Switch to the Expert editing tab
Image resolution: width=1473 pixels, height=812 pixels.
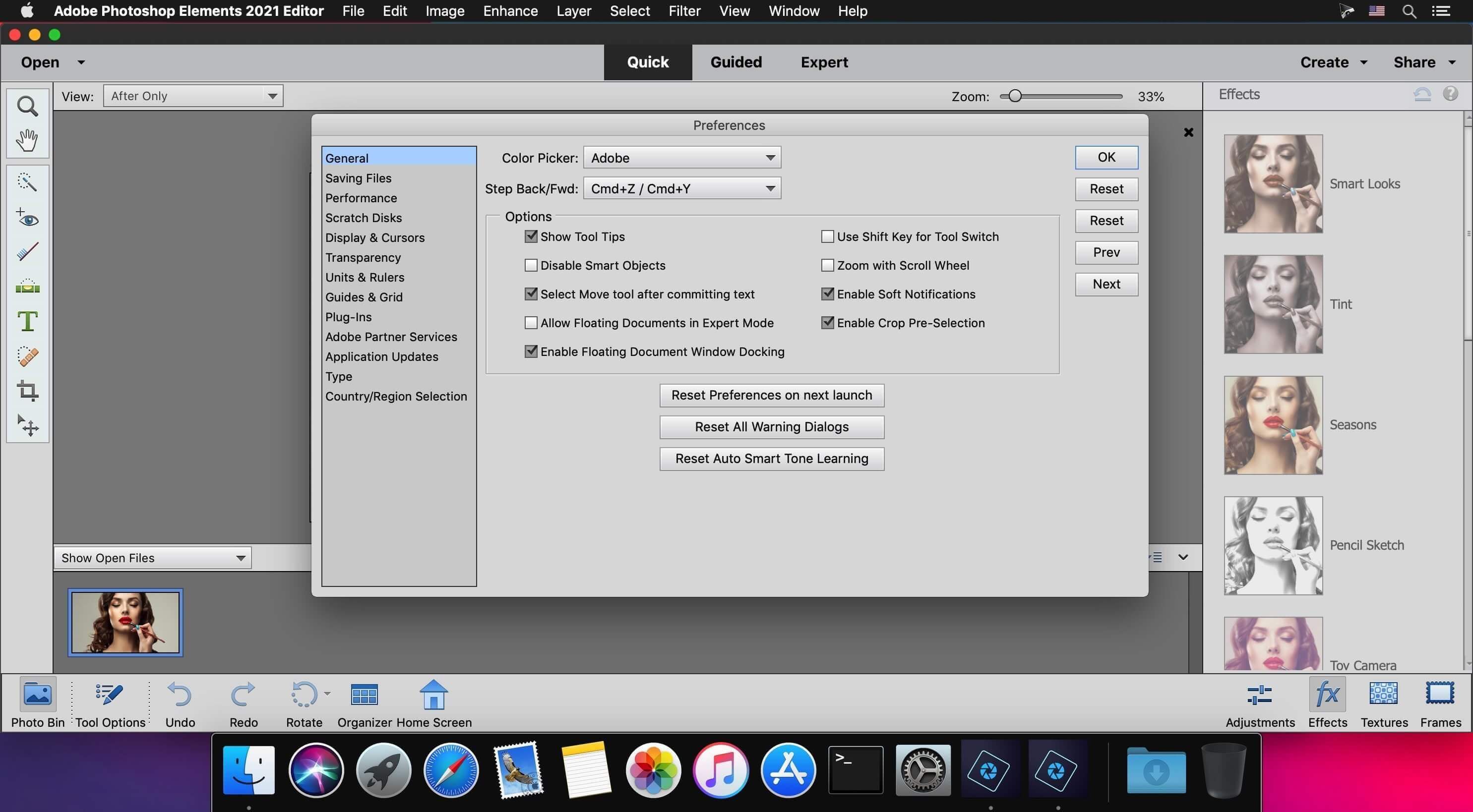point(824,62)
